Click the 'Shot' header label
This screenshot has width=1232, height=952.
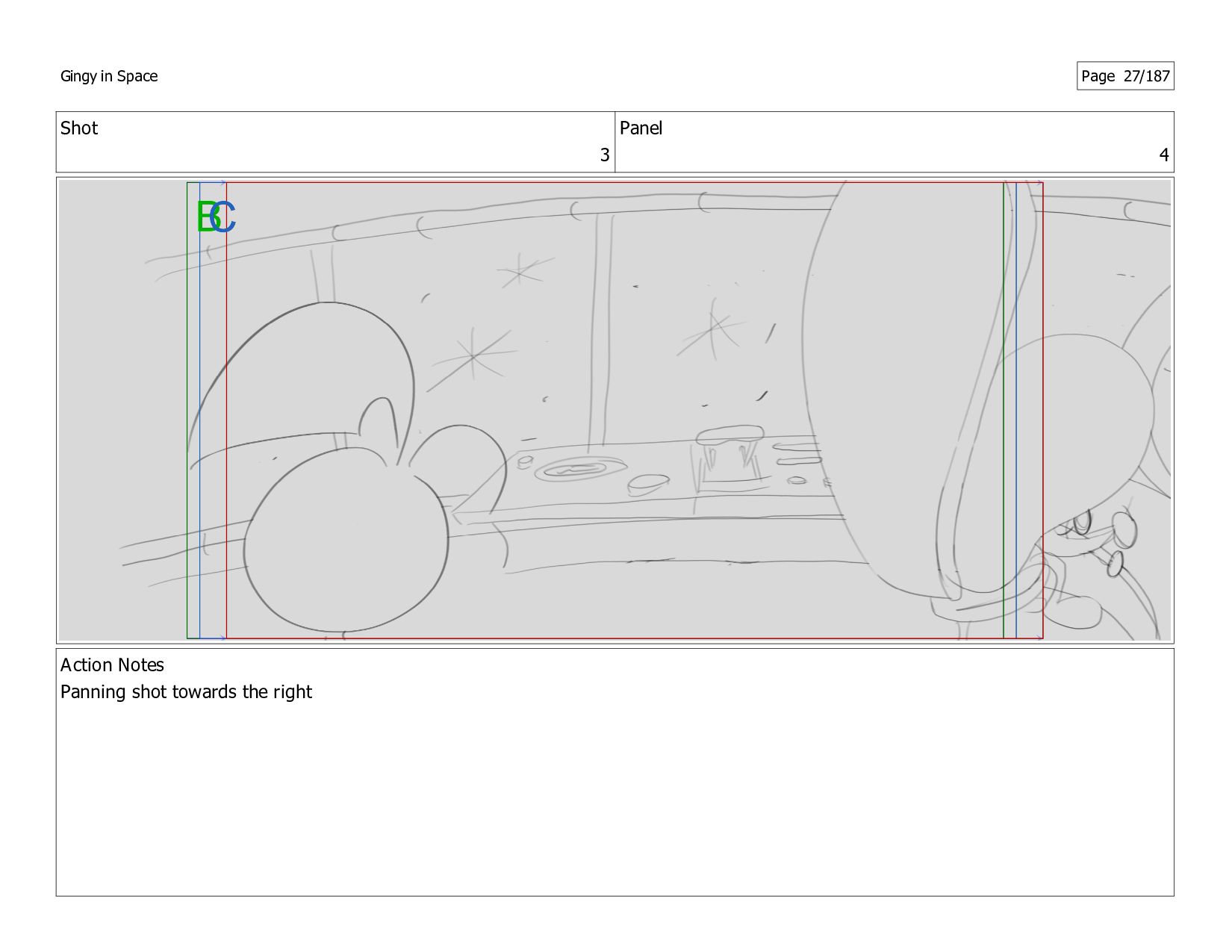tap(79, 128)
